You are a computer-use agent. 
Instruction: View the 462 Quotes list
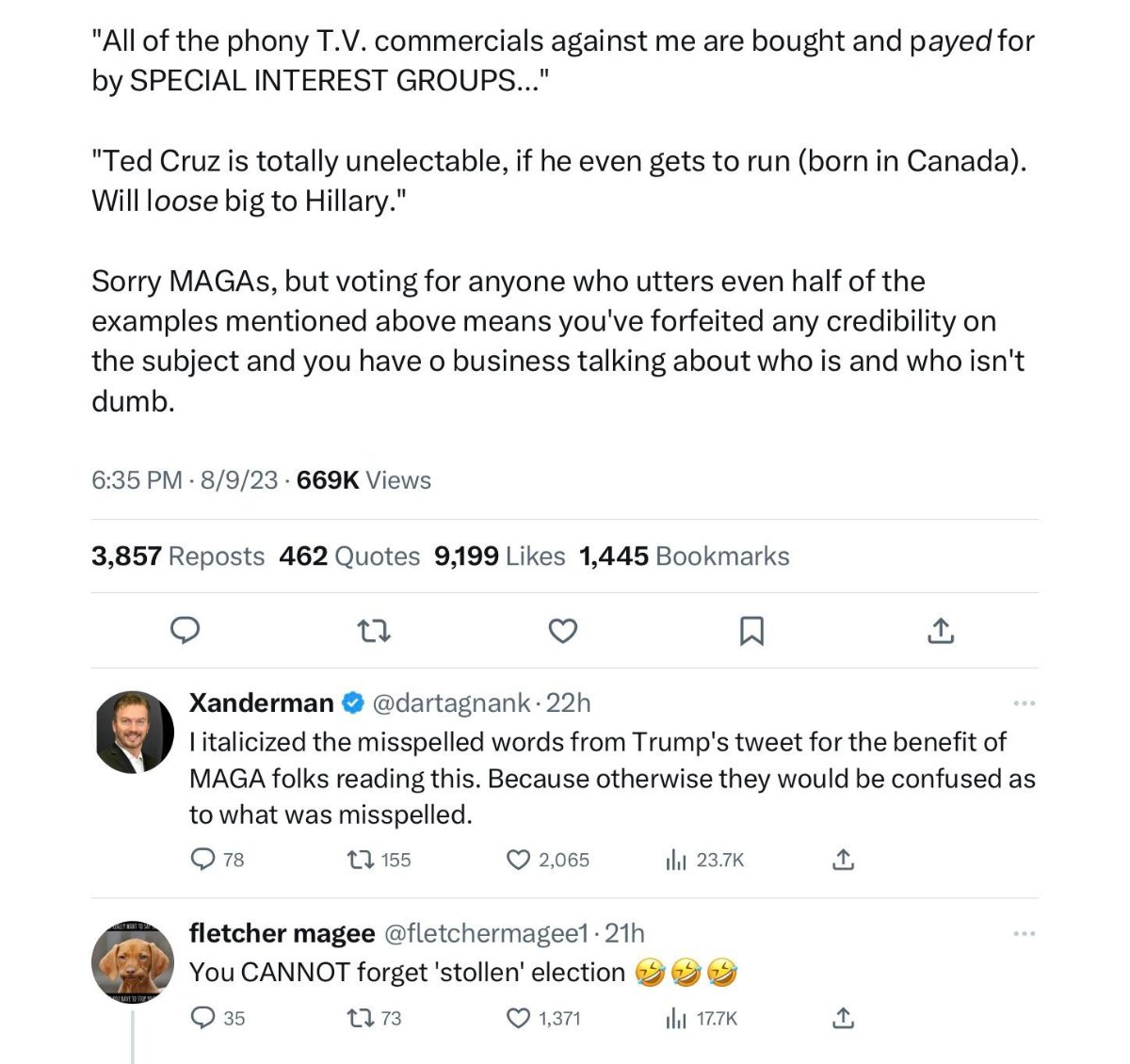coord(349,556)
